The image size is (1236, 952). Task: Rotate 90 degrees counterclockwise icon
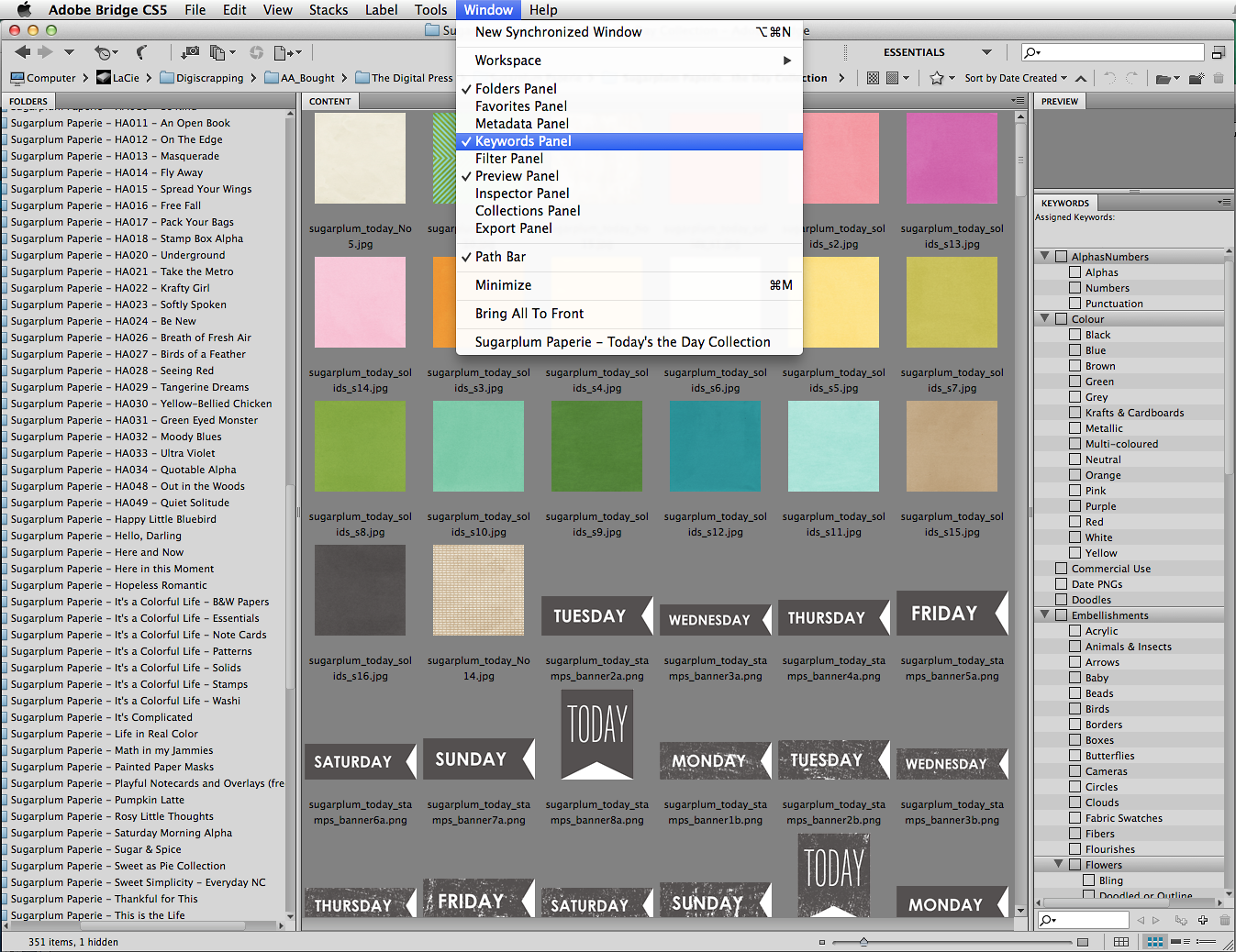tap(1109, 78)
